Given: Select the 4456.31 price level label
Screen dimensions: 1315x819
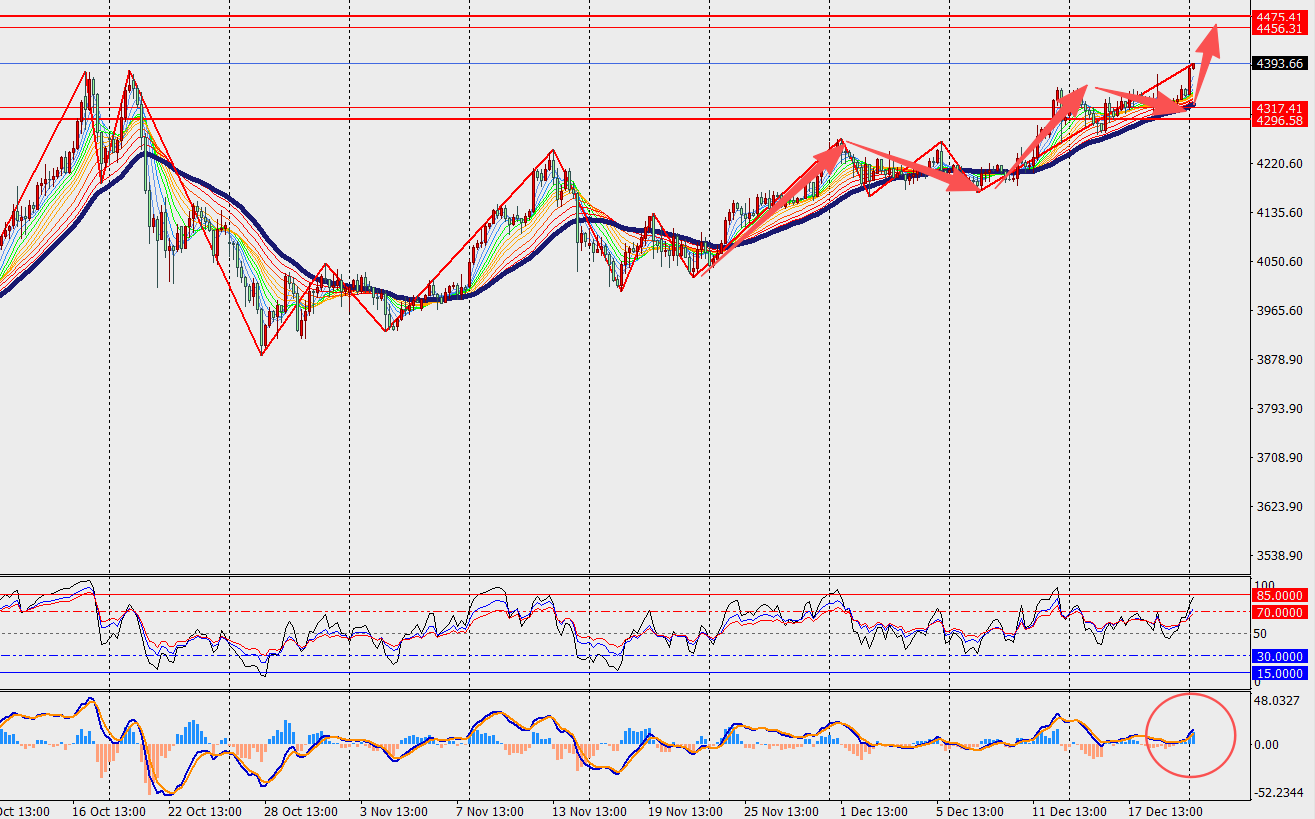Looking at the screenshot, I should (x=1280, y=29).
